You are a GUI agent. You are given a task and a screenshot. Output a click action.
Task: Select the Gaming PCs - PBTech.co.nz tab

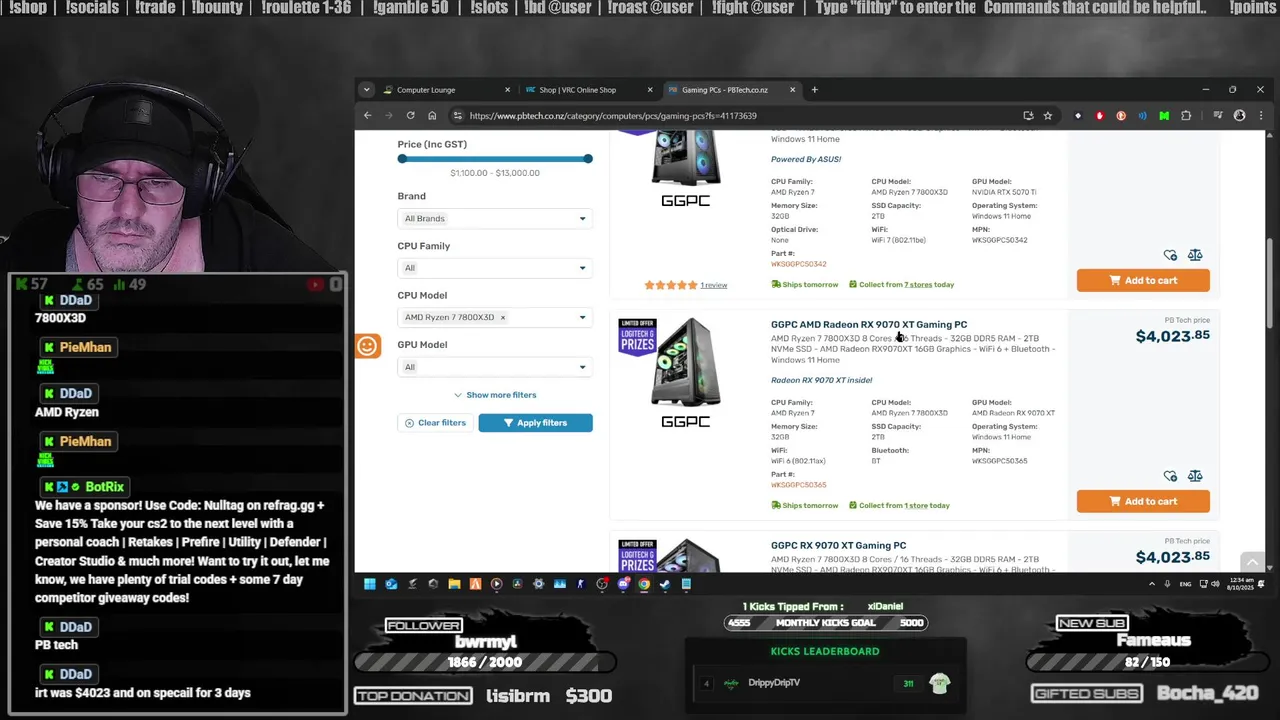732,90
